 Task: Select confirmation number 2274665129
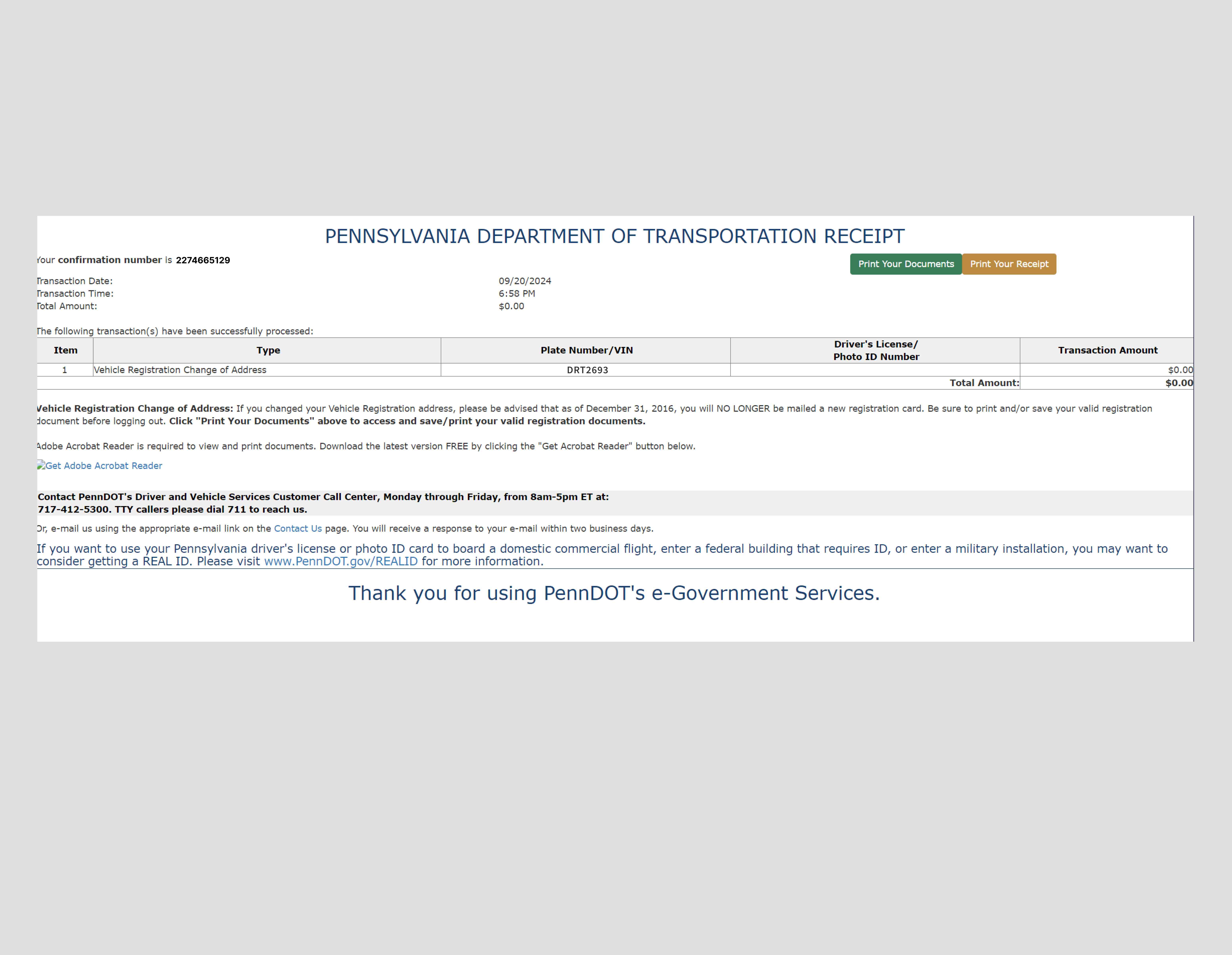click(203, 260)
